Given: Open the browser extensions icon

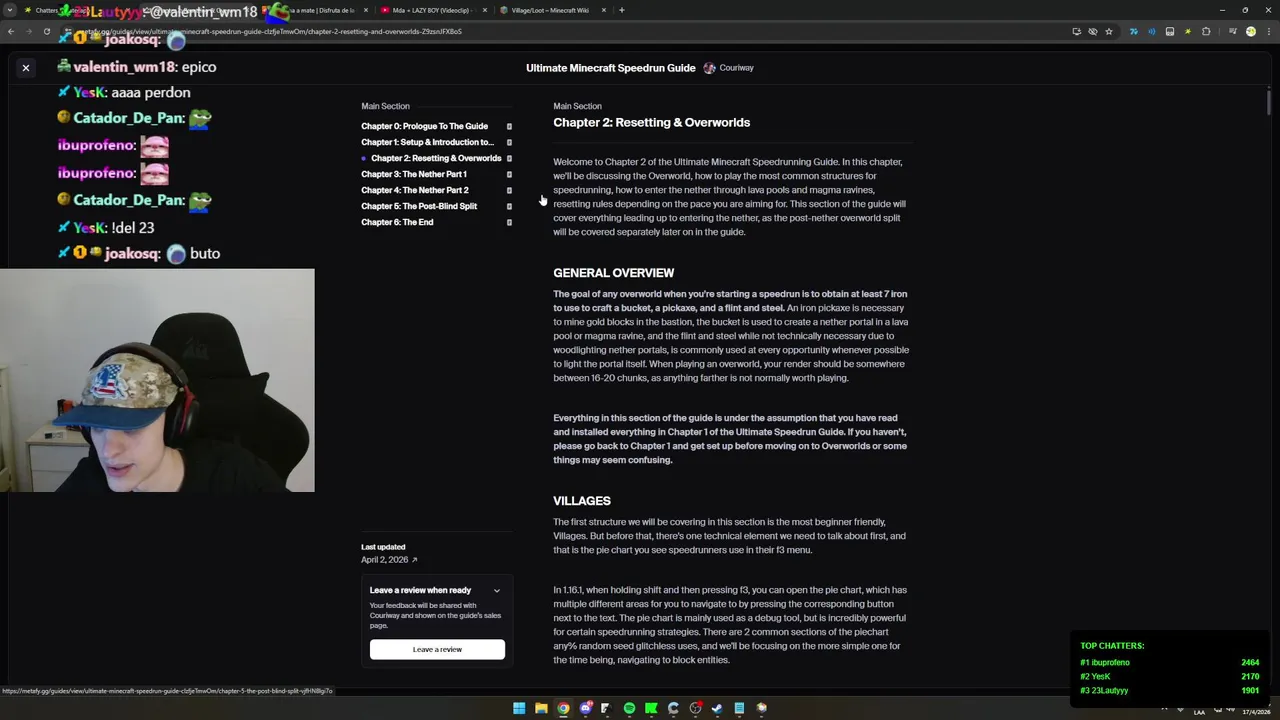Looking at the screenshot, I should (1206, 31).
